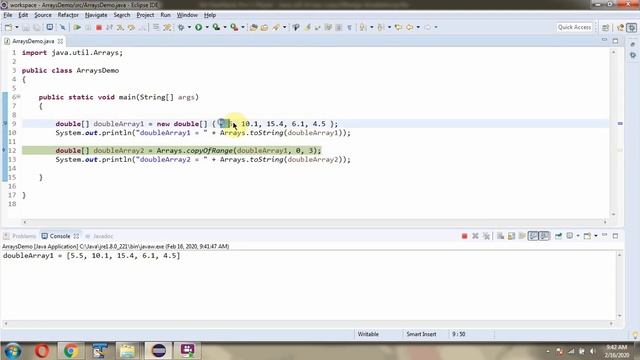Viewport: 640px width, 360px height.
Task: Collapse the main method fold on line 6
Action: tap(18, 97)
